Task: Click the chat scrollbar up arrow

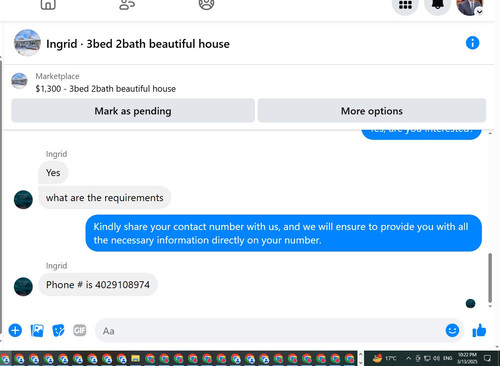Action: click(x=490, y=133)
